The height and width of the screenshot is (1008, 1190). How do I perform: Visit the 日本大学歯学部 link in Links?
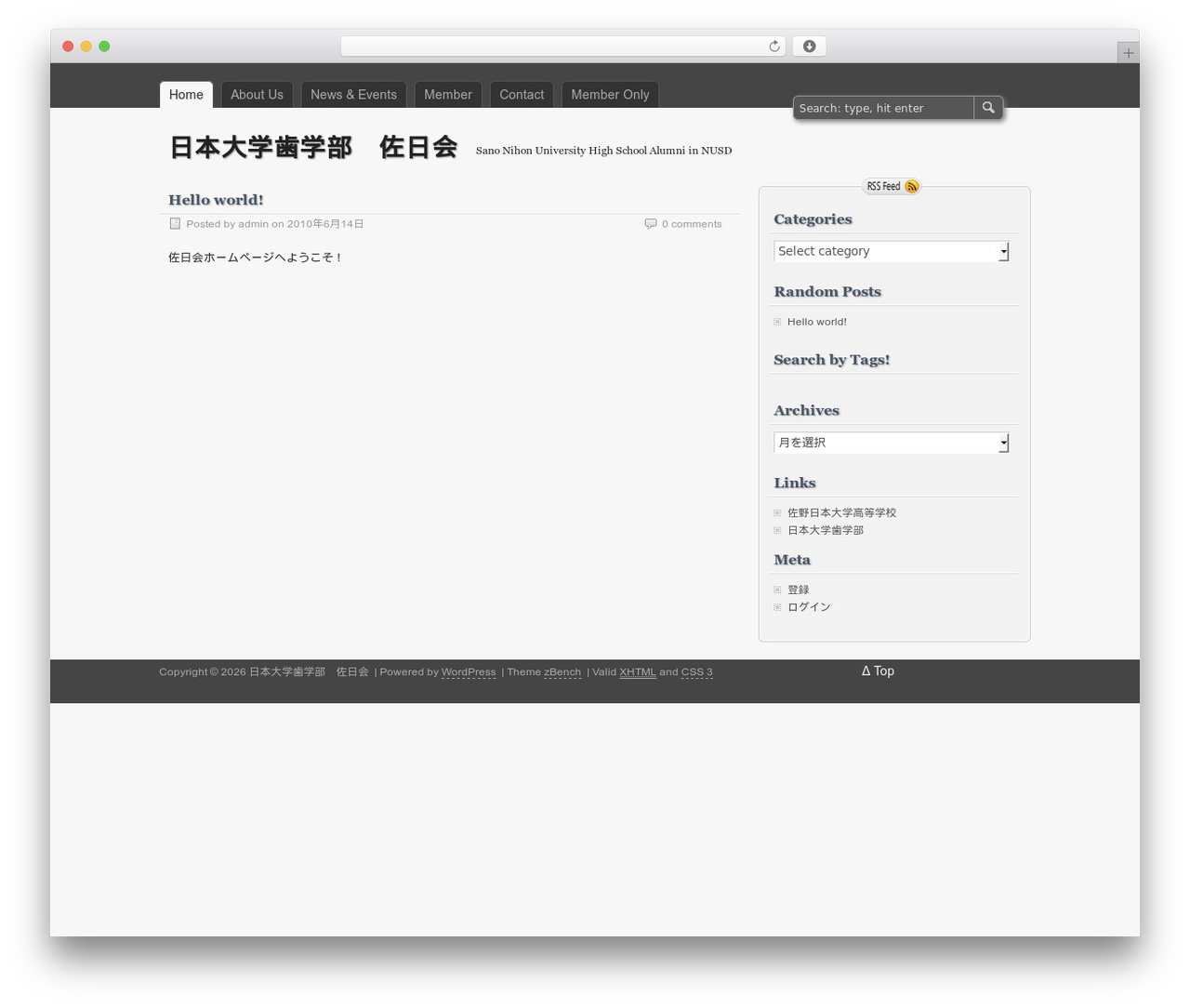coord(826,530)
